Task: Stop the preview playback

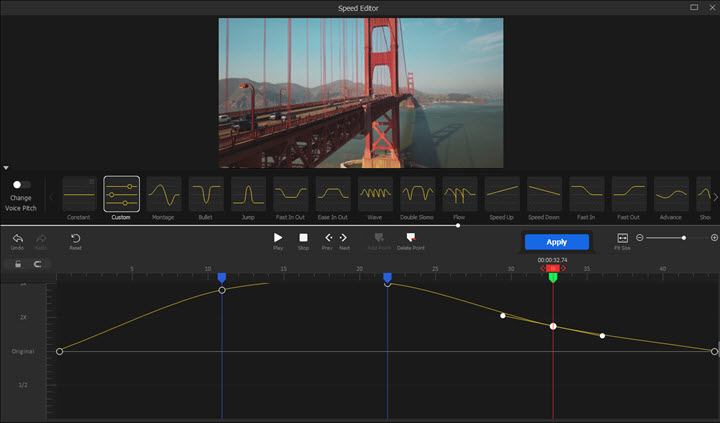Action: coord(303,238)
